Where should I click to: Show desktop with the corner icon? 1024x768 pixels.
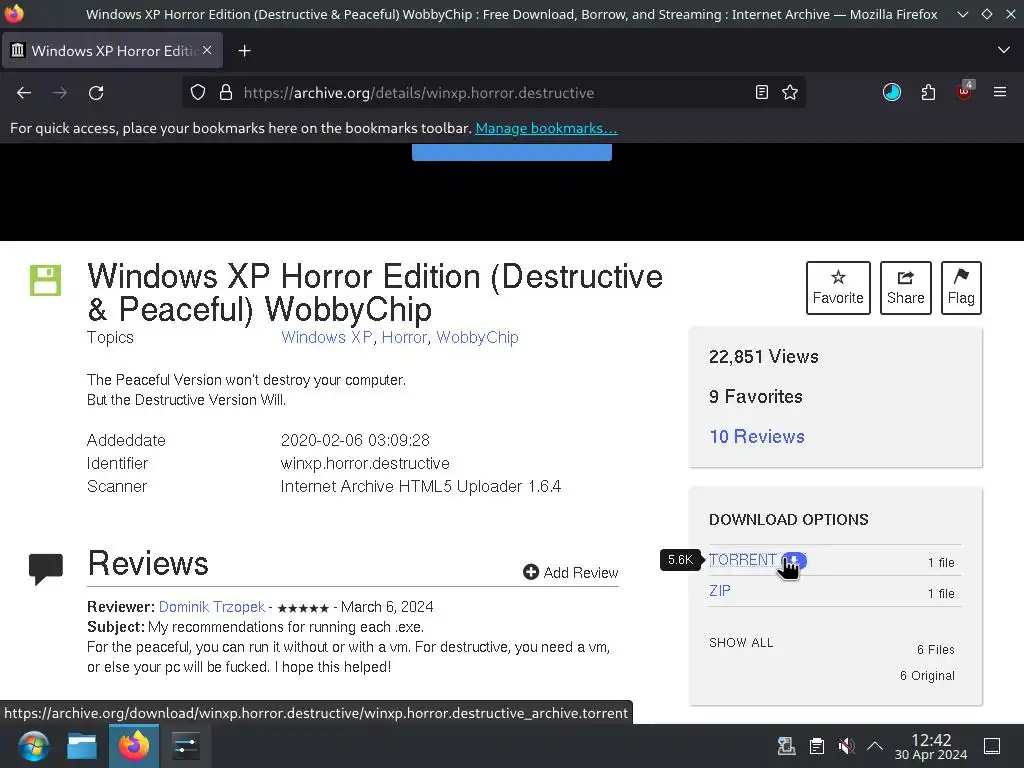tap(992, 746)
